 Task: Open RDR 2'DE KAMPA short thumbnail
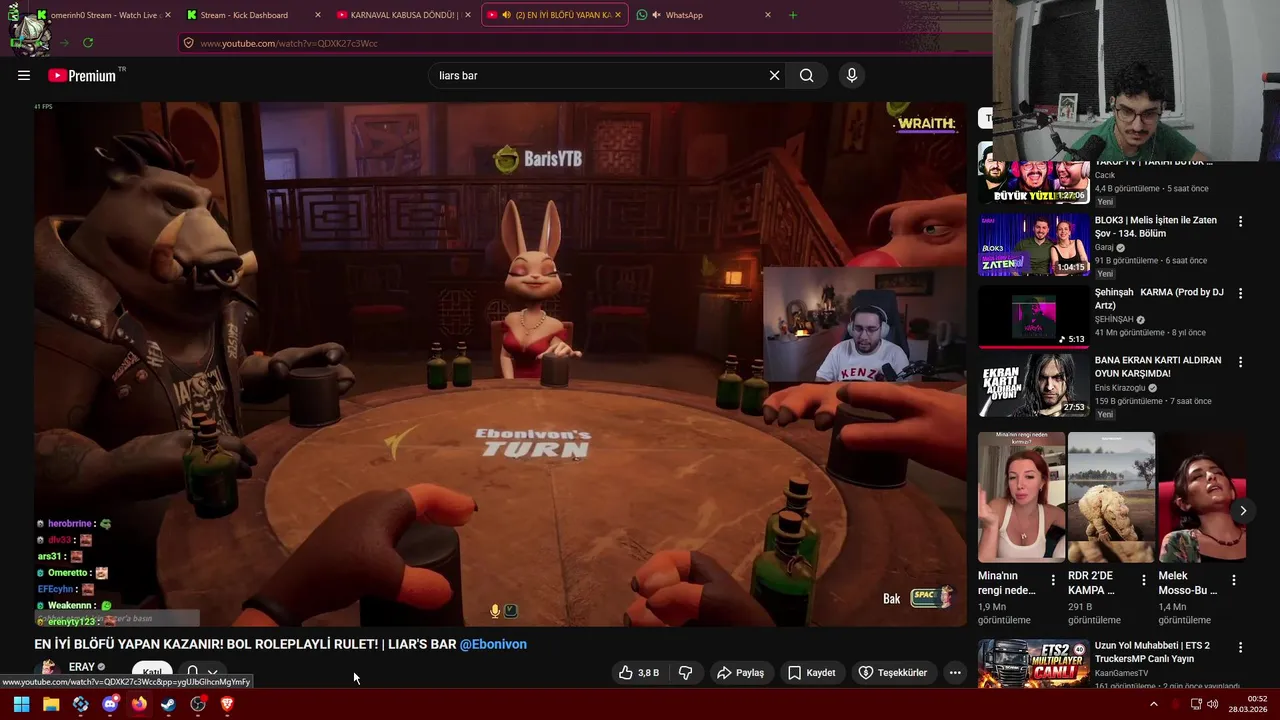(1111, 497)
